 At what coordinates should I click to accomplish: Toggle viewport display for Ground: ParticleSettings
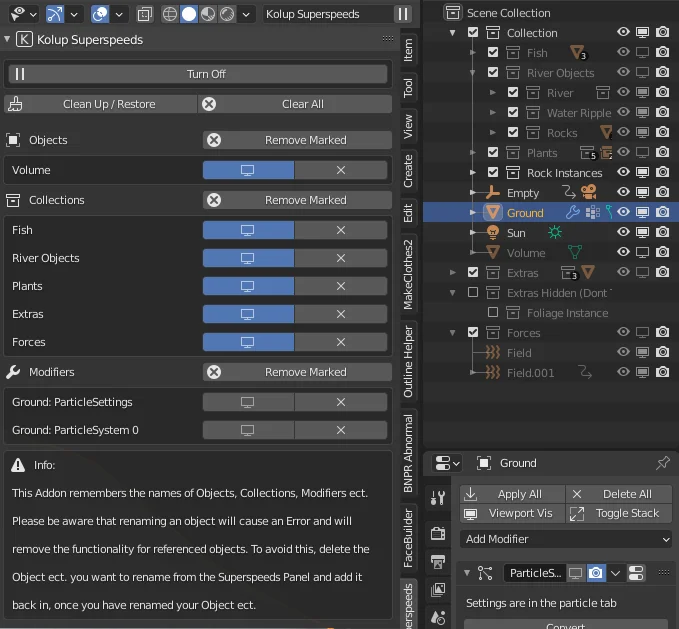[x=248, y=402]
